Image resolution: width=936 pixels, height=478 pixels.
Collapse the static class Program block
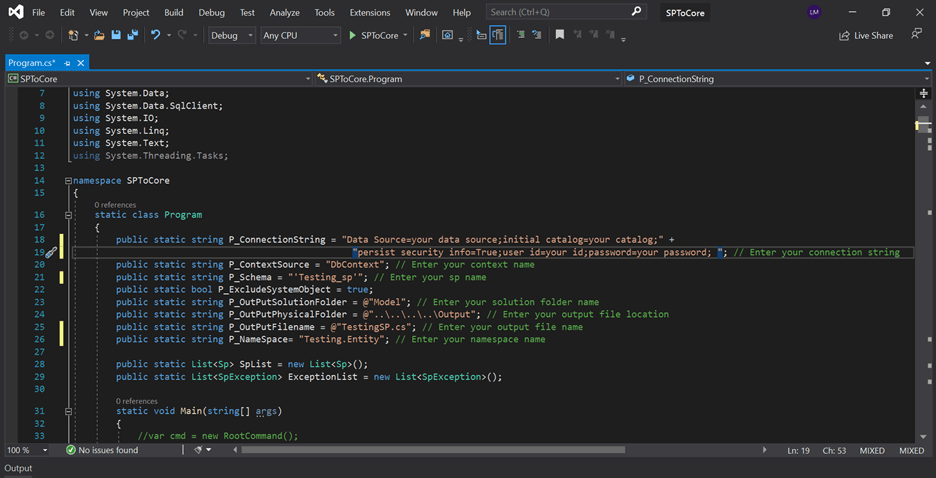[68, 215]
